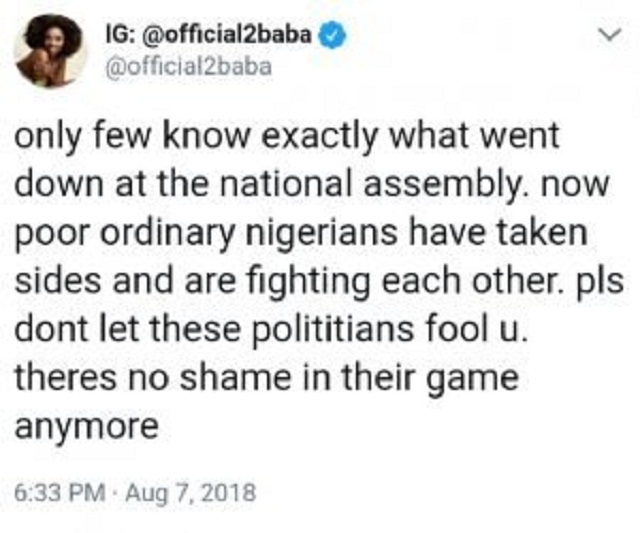Screen dimensions: 640x533
Task: Open the tweet options chevron
Action: coord(603,37)
